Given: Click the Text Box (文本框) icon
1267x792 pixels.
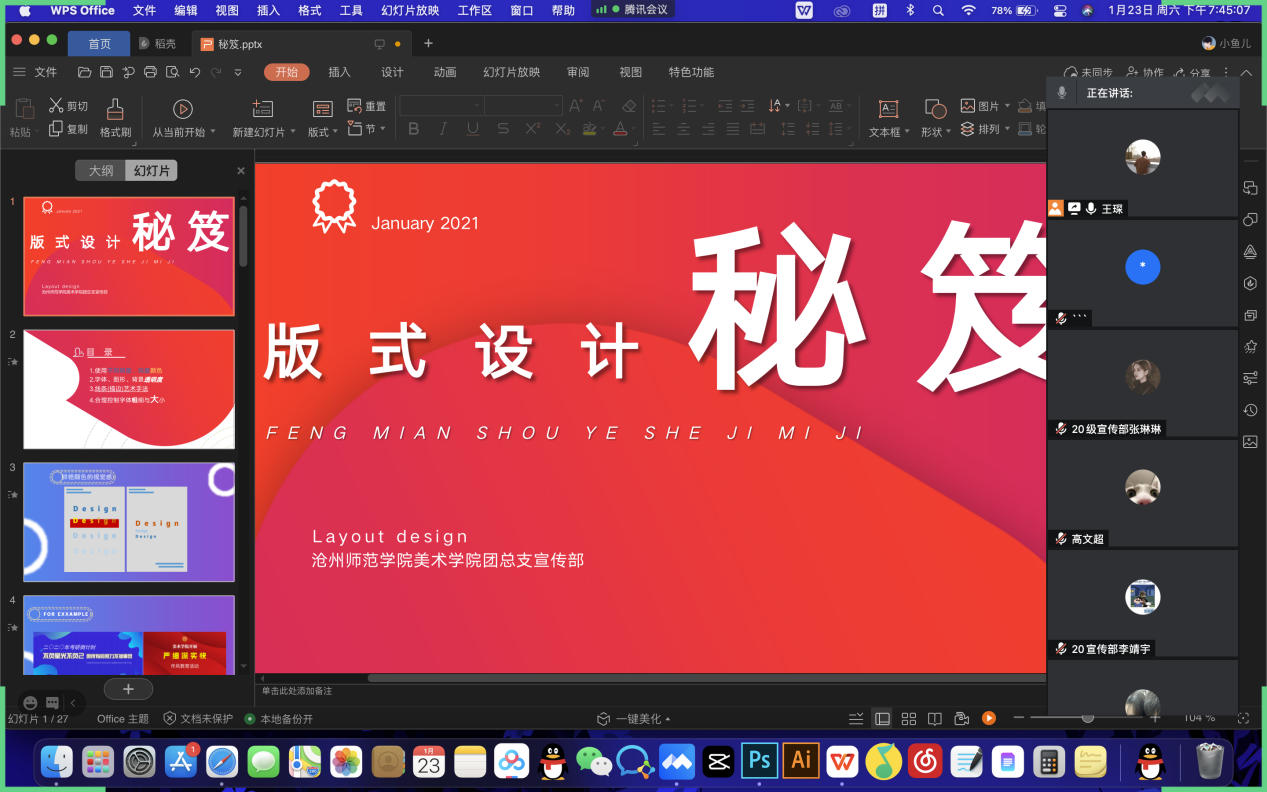Looking at the screenshot, I should click(887, 109).
